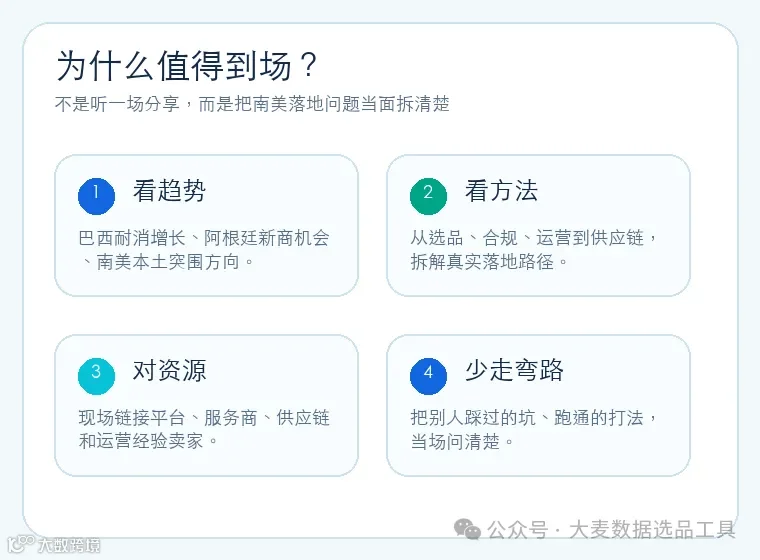The width and height of the screenshot is (760, 560).
Task: Click 拆解真实落地路径 line
Action: tap(489, 262)
